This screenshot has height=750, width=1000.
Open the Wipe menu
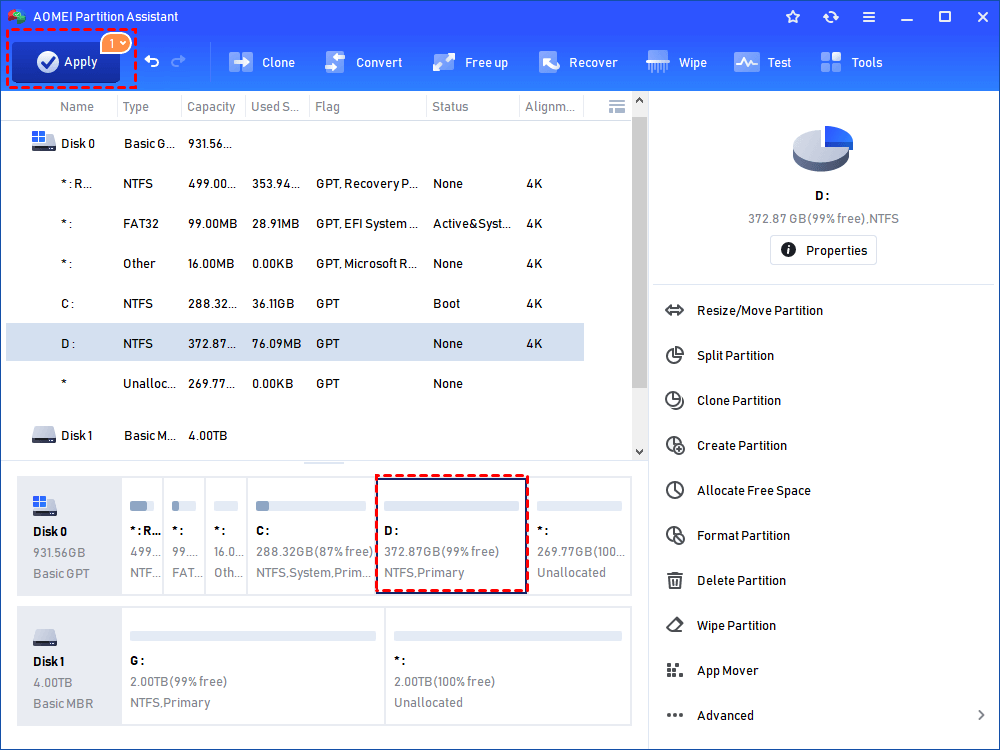[x=676, y=62]
